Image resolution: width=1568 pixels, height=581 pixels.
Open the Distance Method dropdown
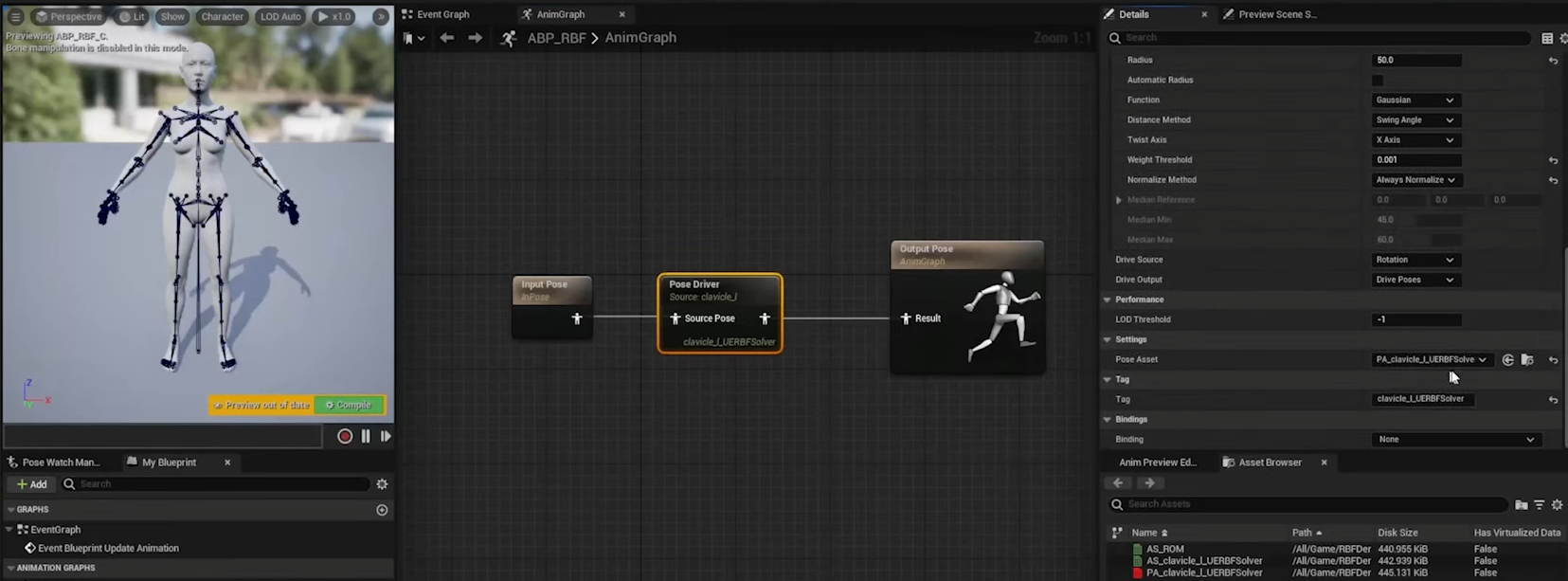[1415, 120]
